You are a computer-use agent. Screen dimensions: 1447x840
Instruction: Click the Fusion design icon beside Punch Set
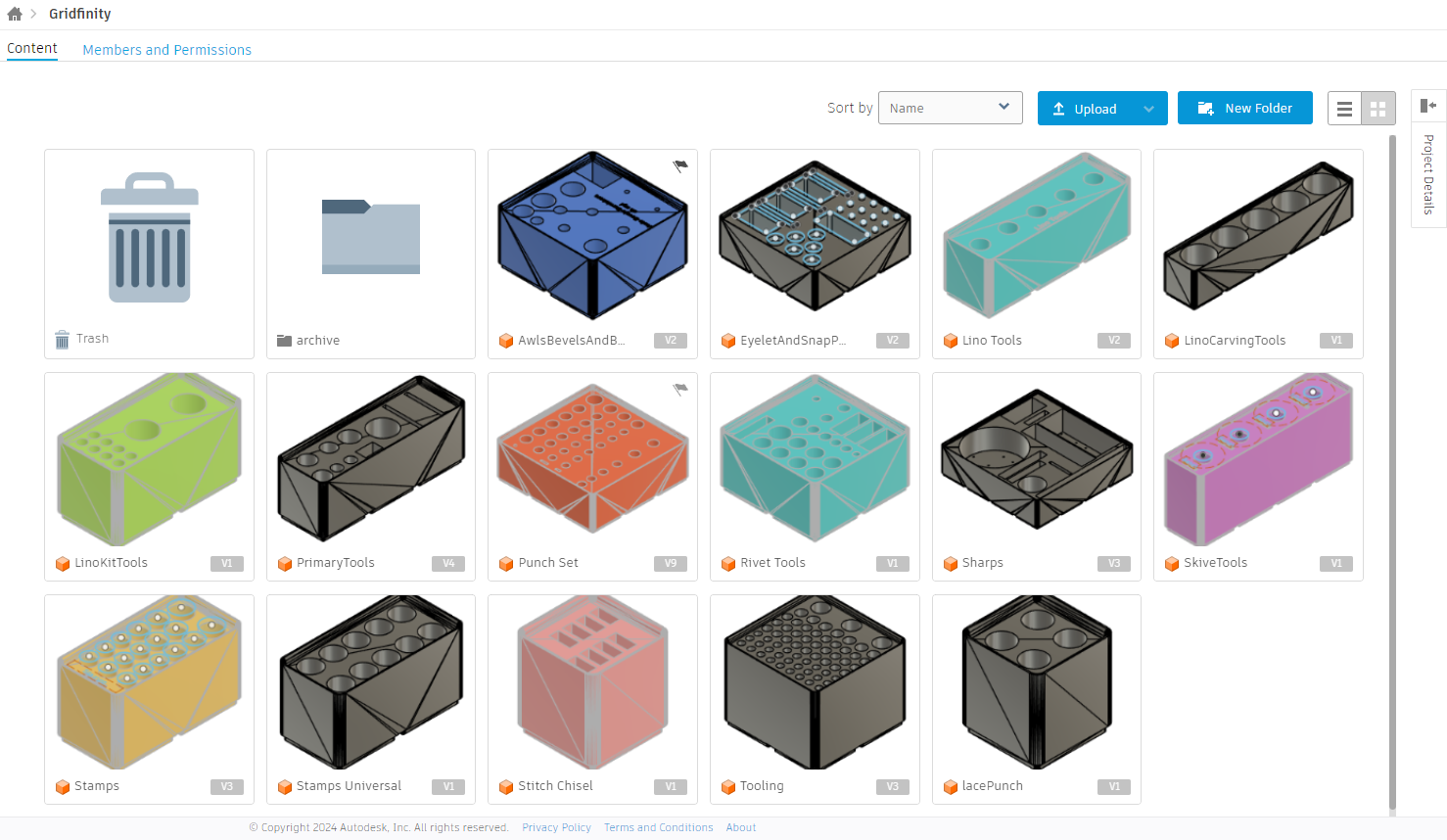coord(506,563)
